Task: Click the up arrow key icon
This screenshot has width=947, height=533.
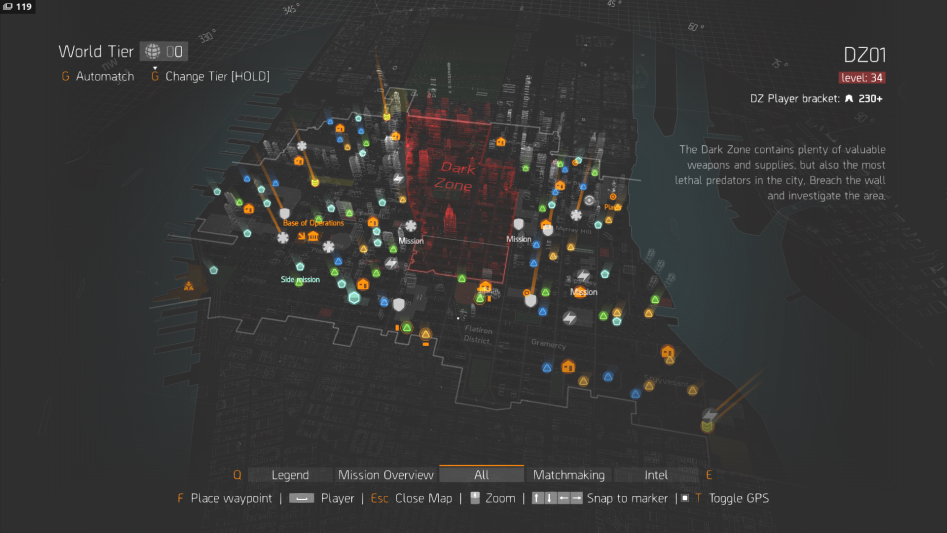Action: click(x=537, y=498)
